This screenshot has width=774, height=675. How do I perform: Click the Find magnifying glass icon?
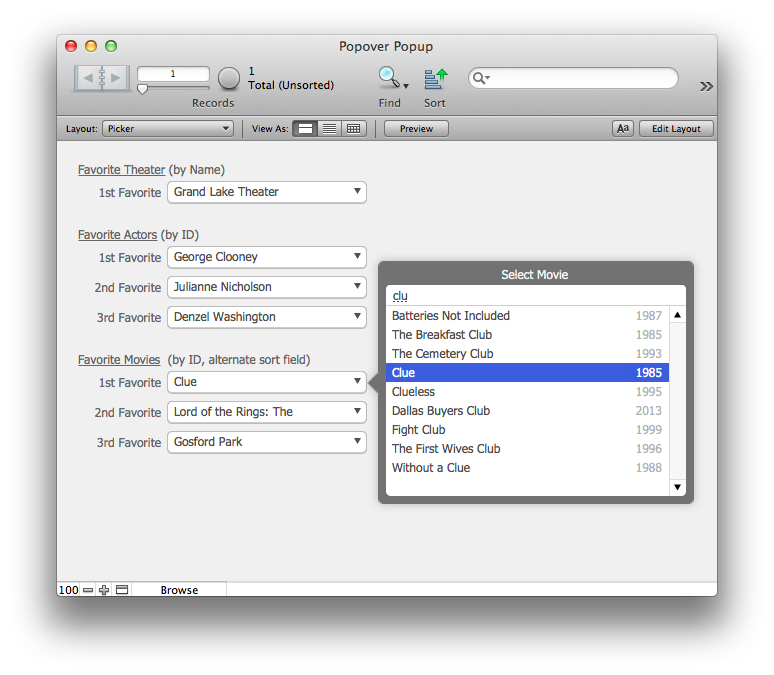(389, 78)
